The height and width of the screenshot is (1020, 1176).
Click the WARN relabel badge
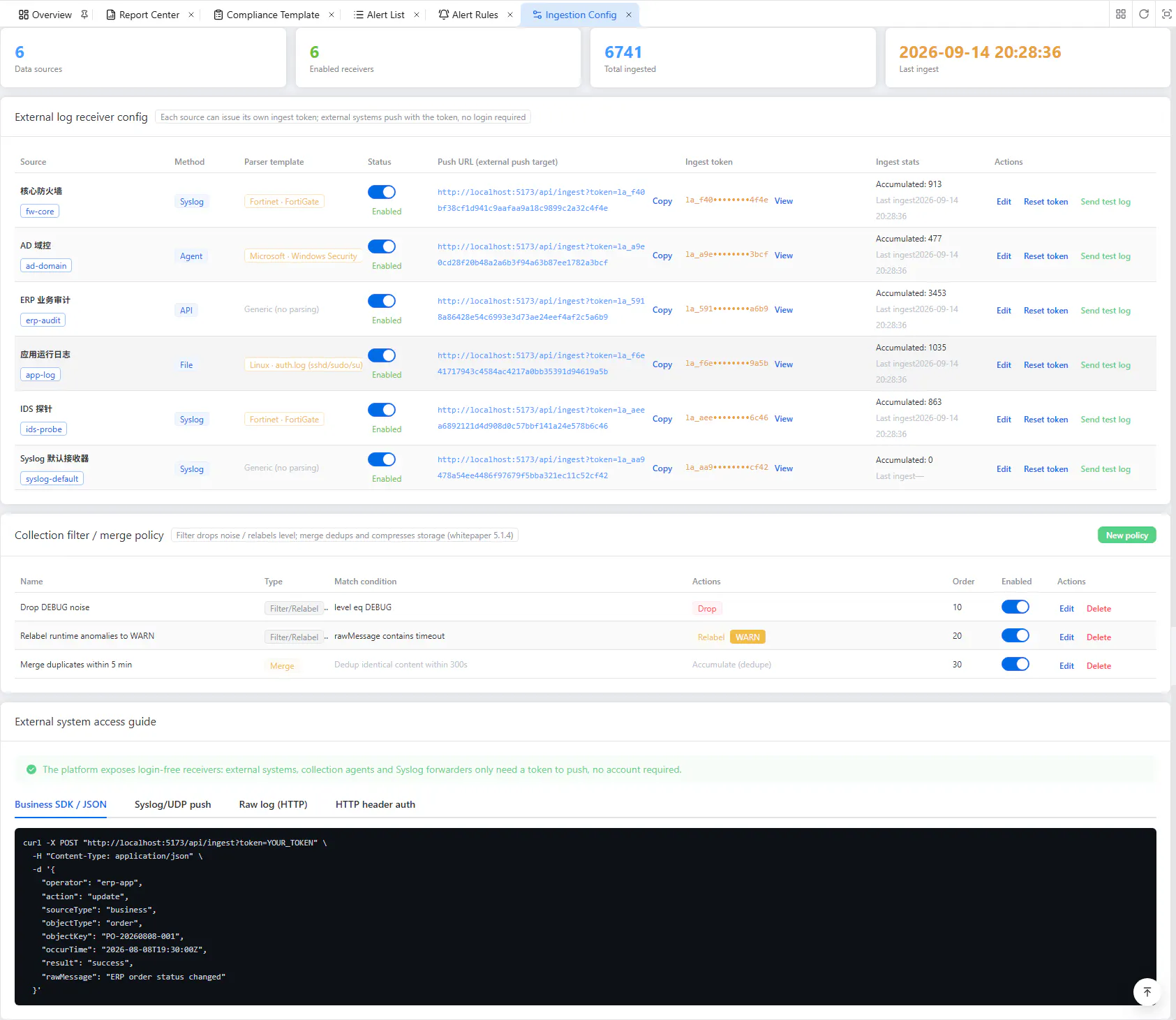747,637
